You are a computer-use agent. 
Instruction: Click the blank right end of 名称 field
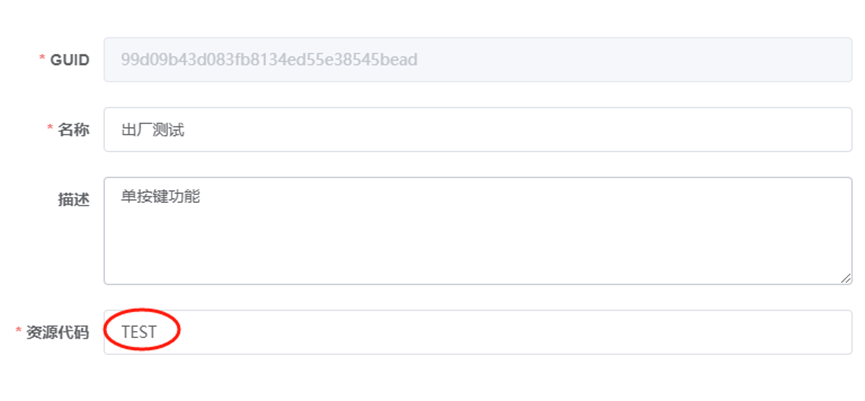click(780, 130)
